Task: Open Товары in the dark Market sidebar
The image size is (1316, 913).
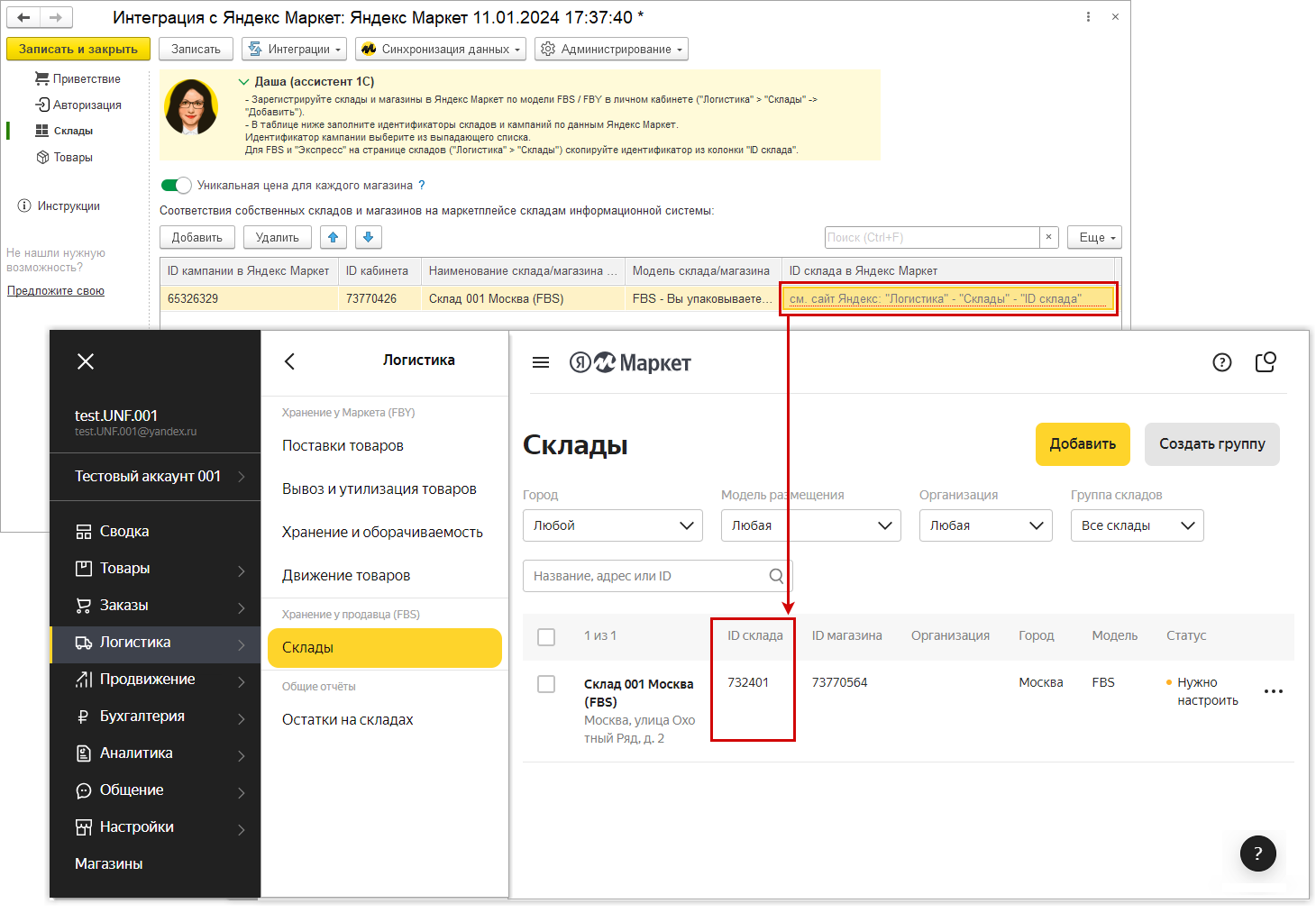Action: coord(155,569)
